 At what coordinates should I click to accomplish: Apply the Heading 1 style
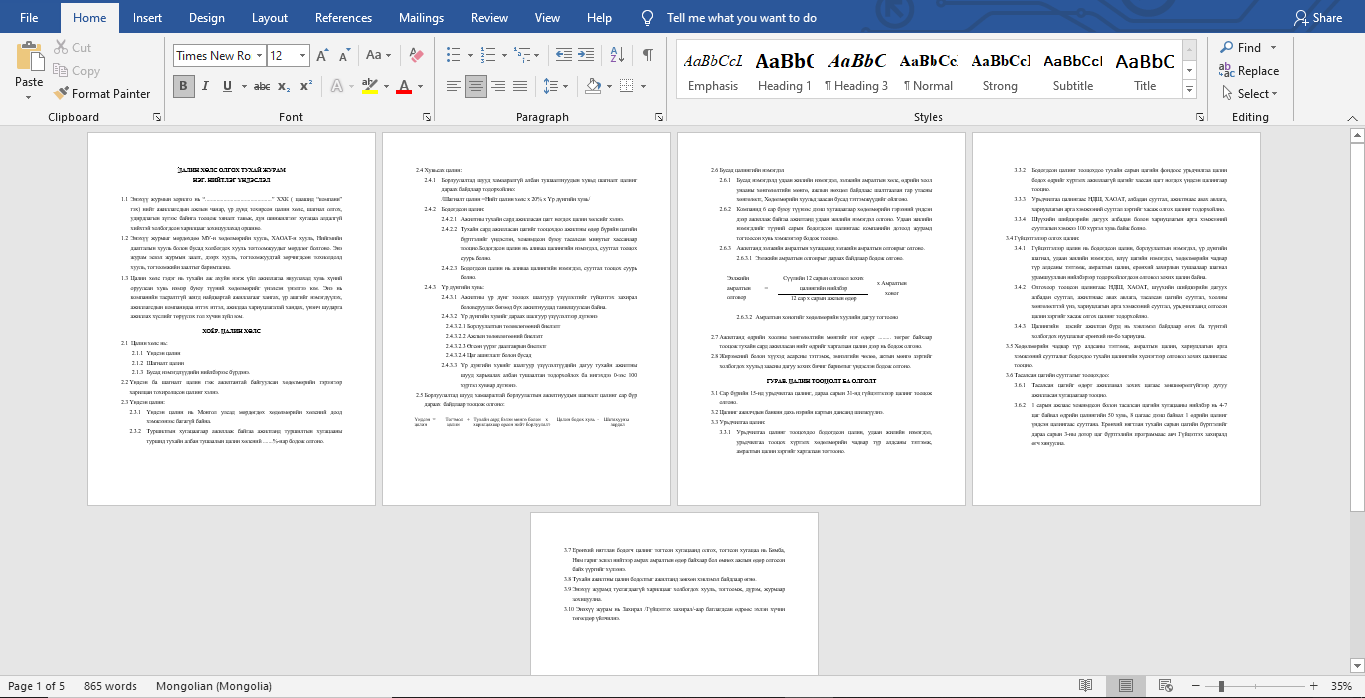784,71
